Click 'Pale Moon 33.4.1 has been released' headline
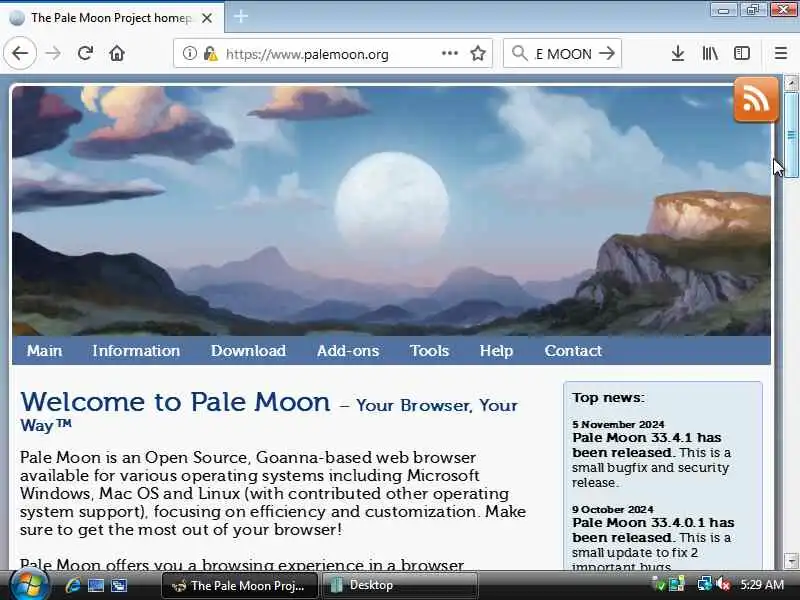The height and width of the screenshot is (600, 800). 646,445
